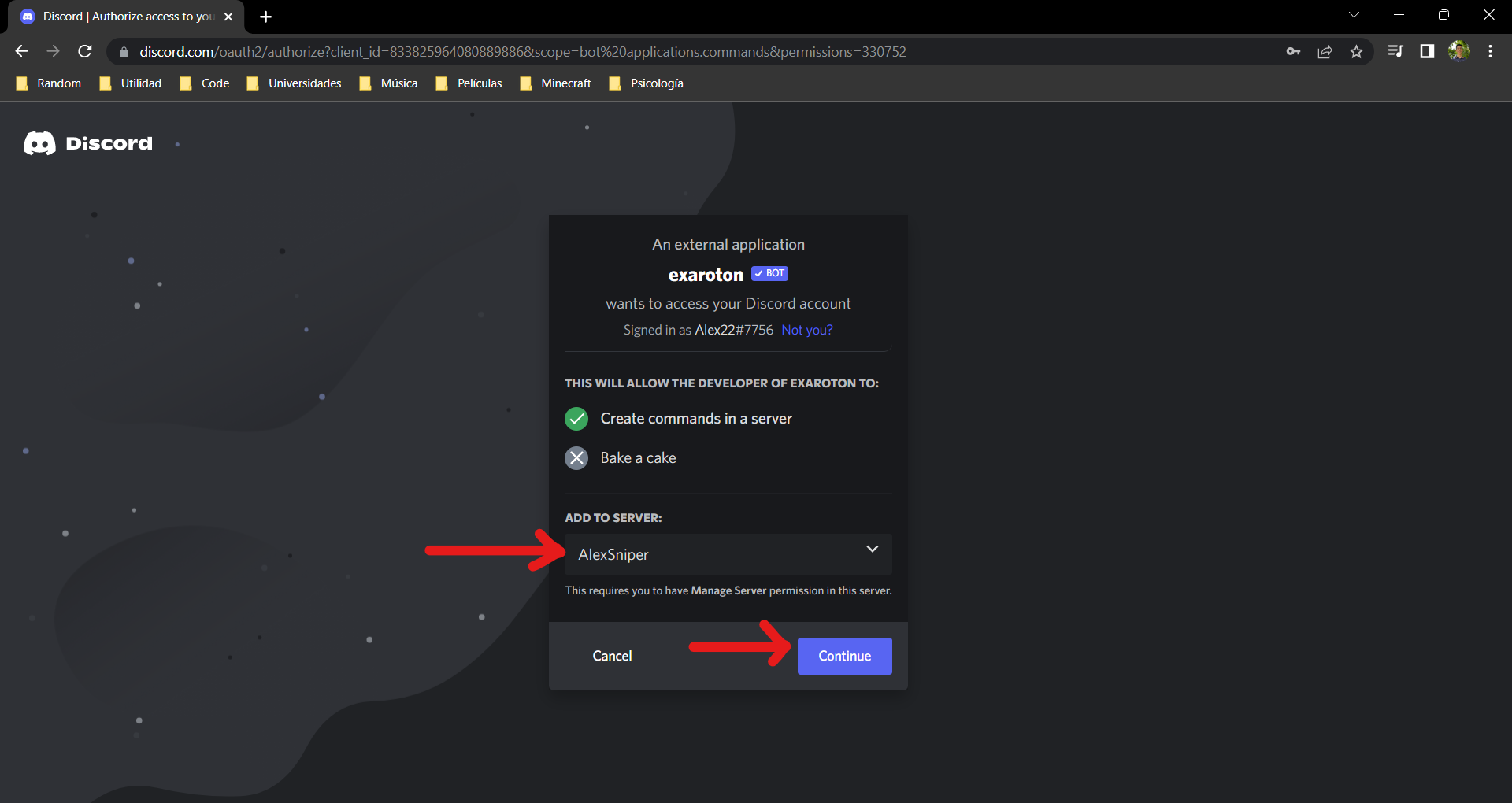Image resolution: width=1512 pixels, height=803 pixels.
Task: Open the Random bookmarks folder
Action: [x=49, y=83]
